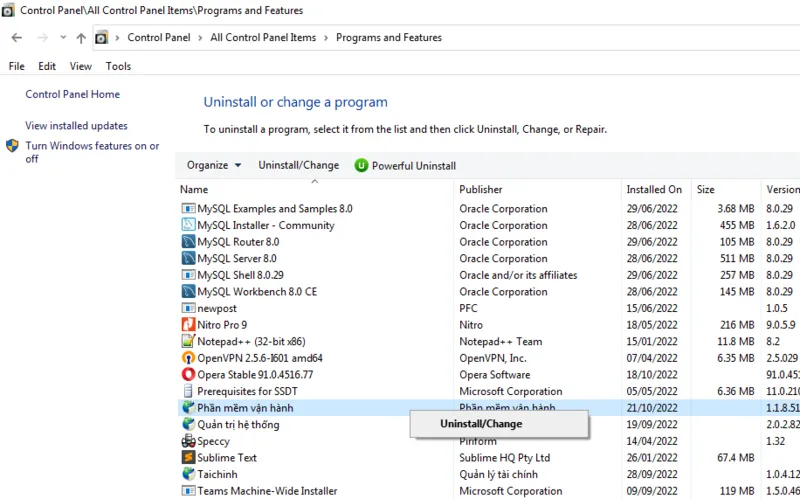Click the MySQL Shell 8.0.29 icon
Viewport: 800px width, 499px height.
[189, 275]
